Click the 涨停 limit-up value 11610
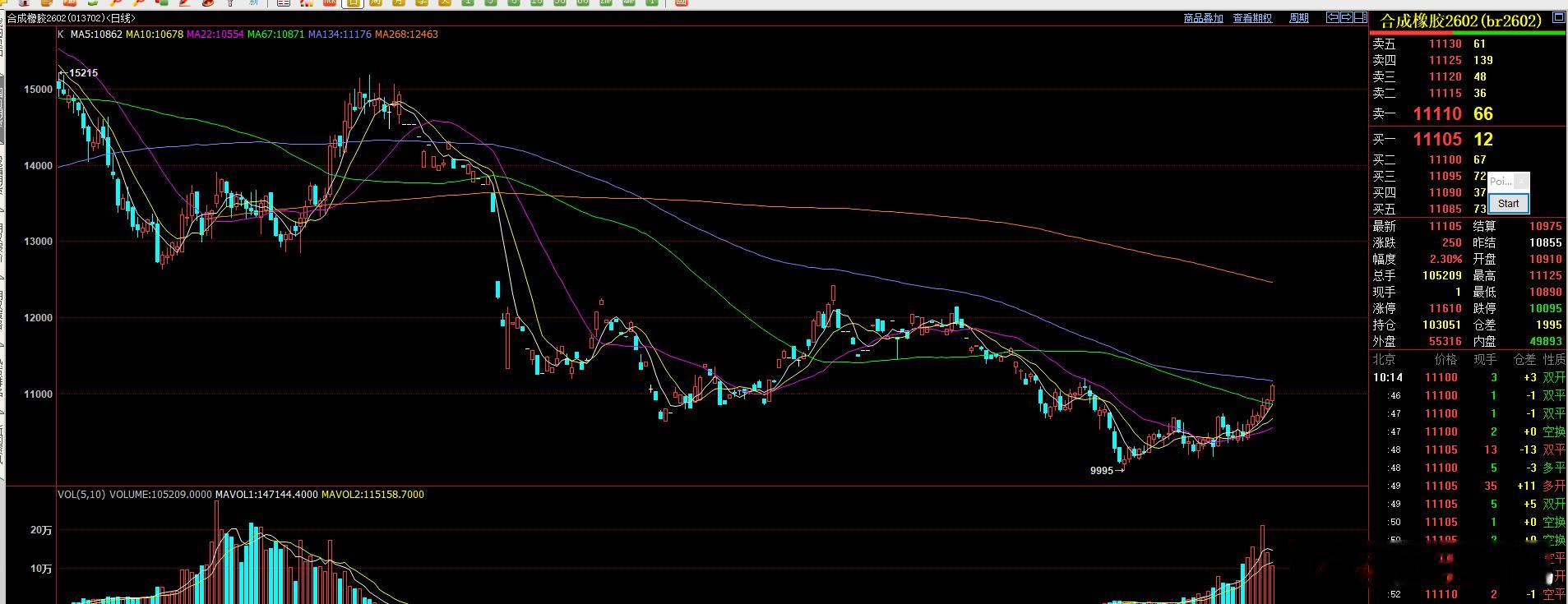 click(1445, 309)
